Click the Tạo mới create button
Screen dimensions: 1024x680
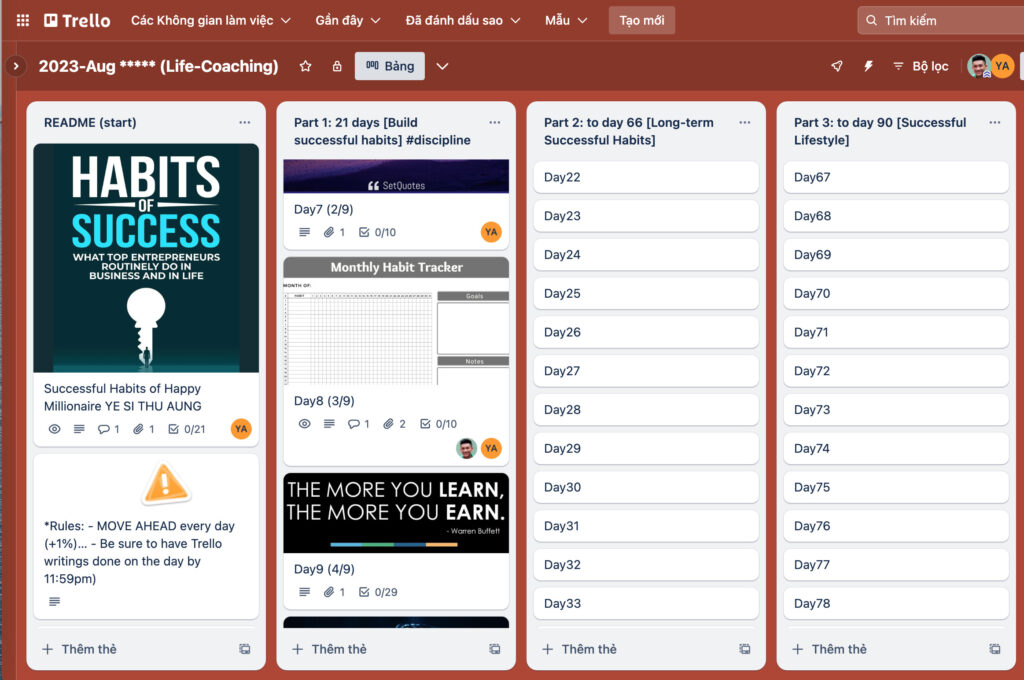coord(642,20)
